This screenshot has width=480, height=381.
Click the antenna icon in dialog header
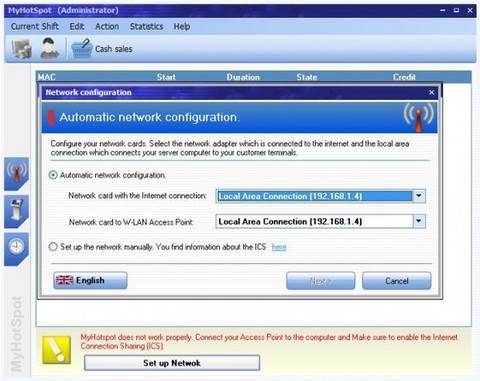(418, 117)
